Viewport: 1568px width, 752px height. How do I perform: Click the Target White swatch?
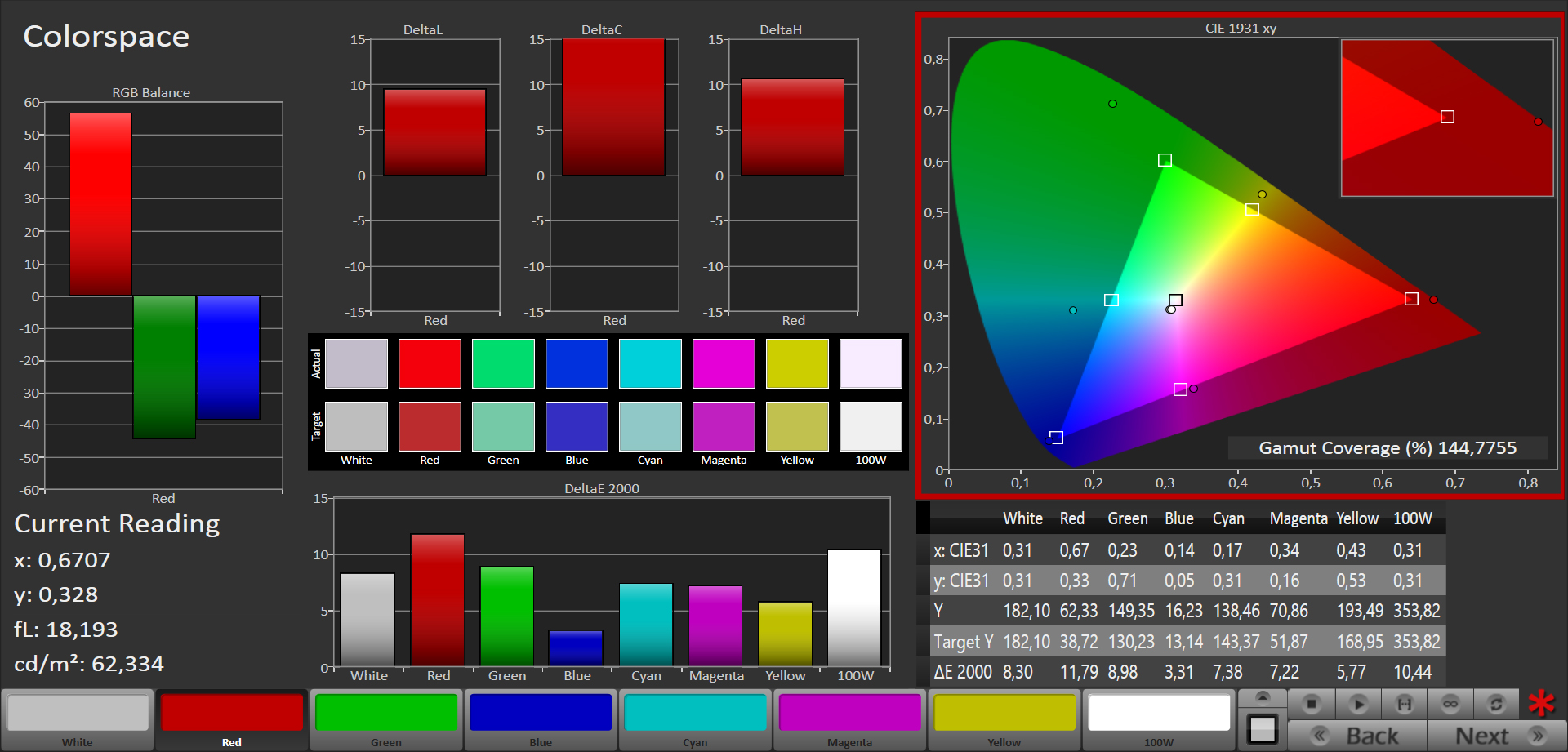(x=356, y=426)
